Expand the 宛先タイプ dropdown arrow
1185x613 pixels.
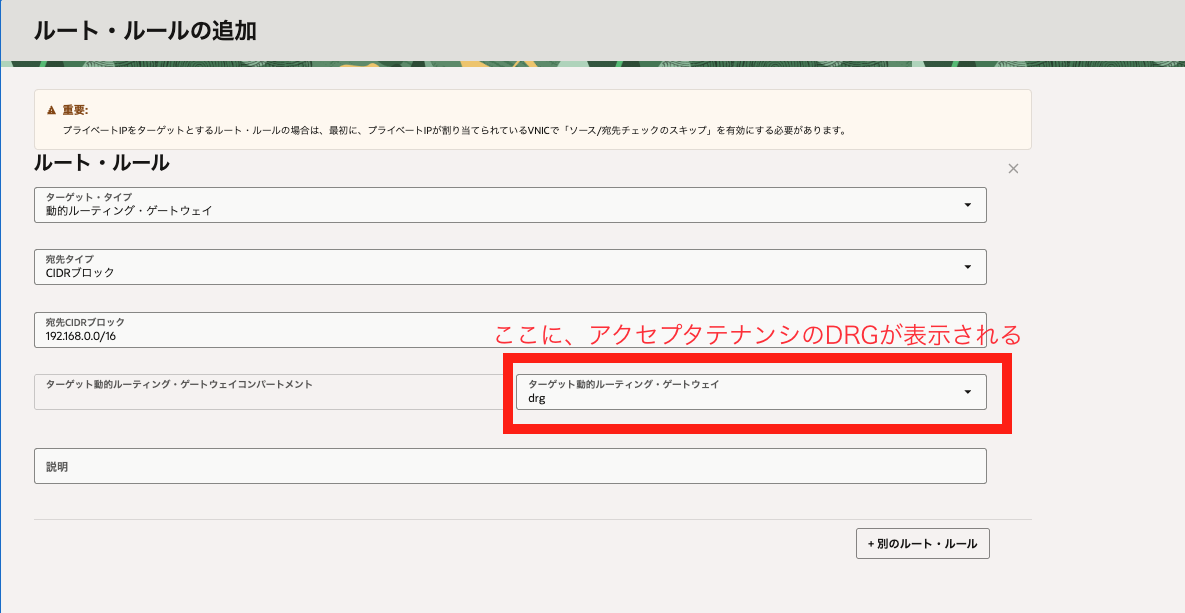[x=967, y=267]
